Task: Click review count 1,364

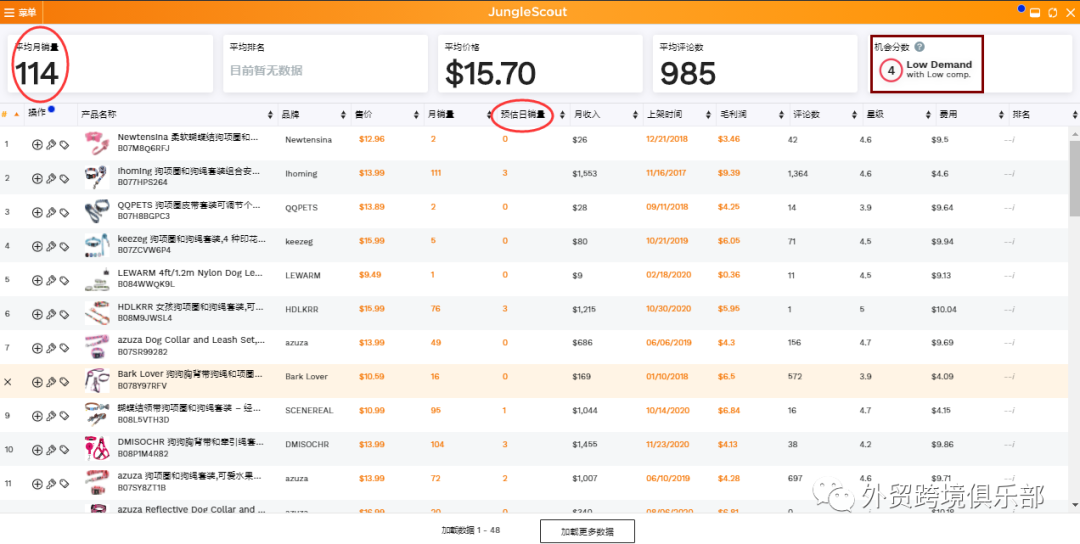Action: (798, 174)
